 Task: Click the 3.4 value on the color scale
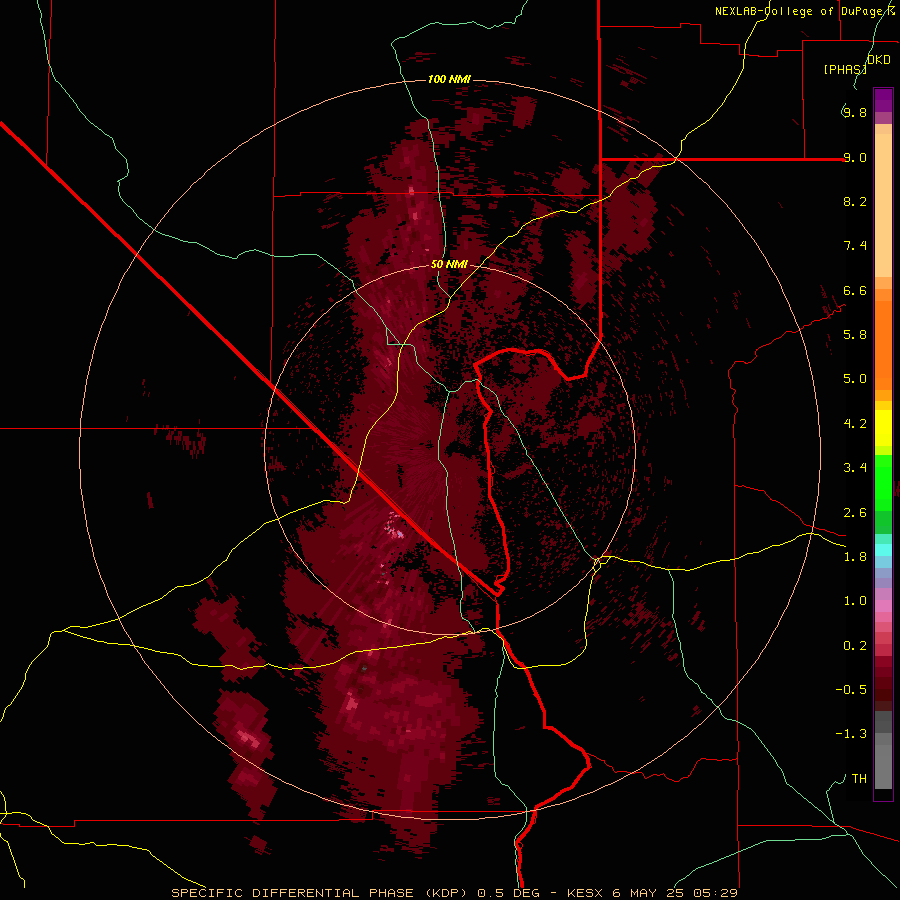click(855, 468)
